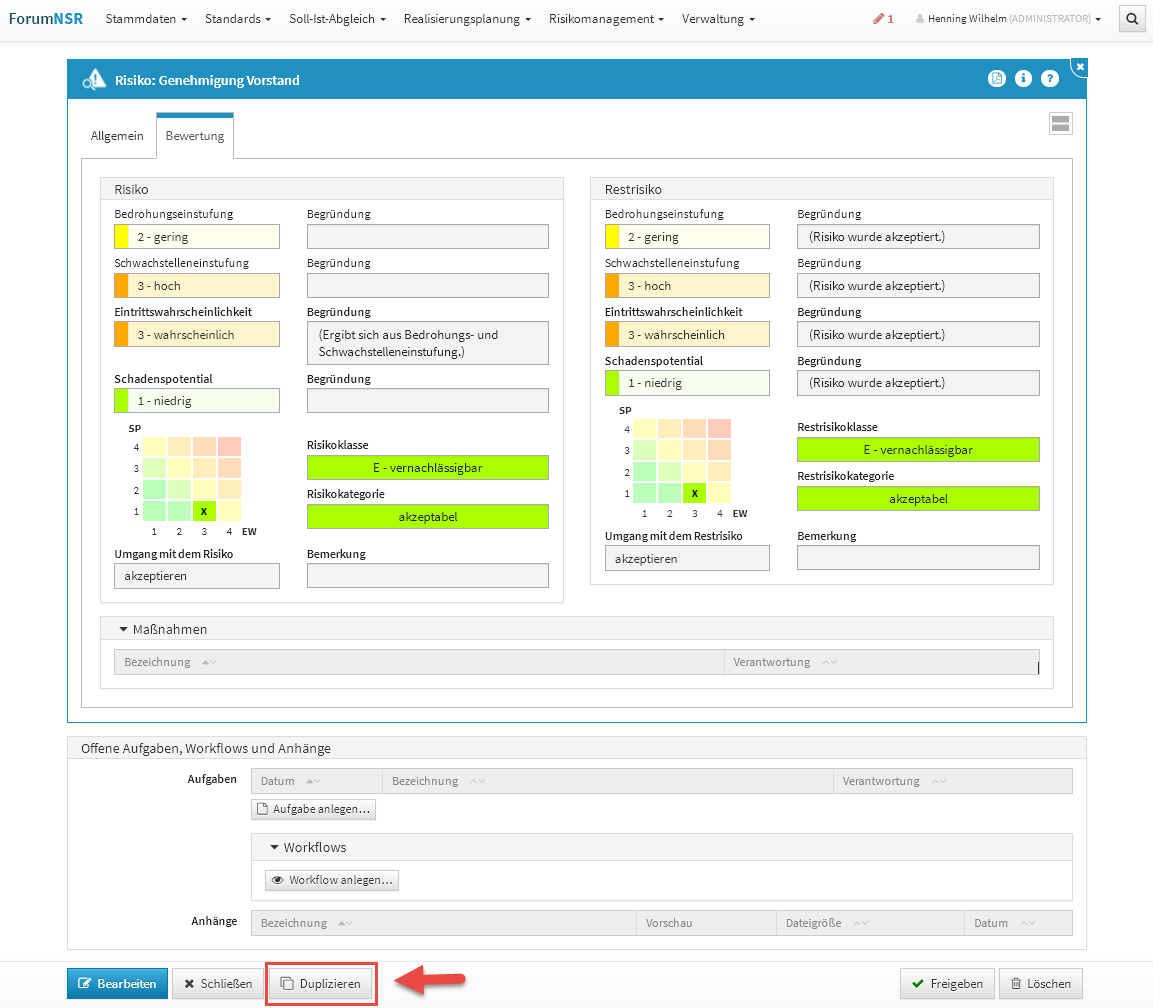Click the Workflow anlegen button
1153x1008 pixels.
coord(332,880)
